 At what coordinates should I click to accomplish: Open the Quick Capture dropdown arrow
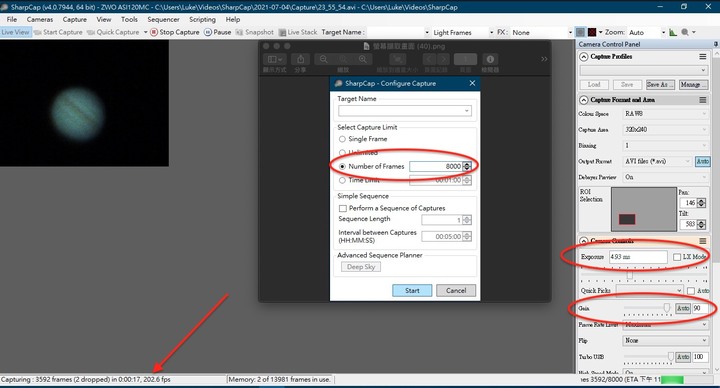146,32
